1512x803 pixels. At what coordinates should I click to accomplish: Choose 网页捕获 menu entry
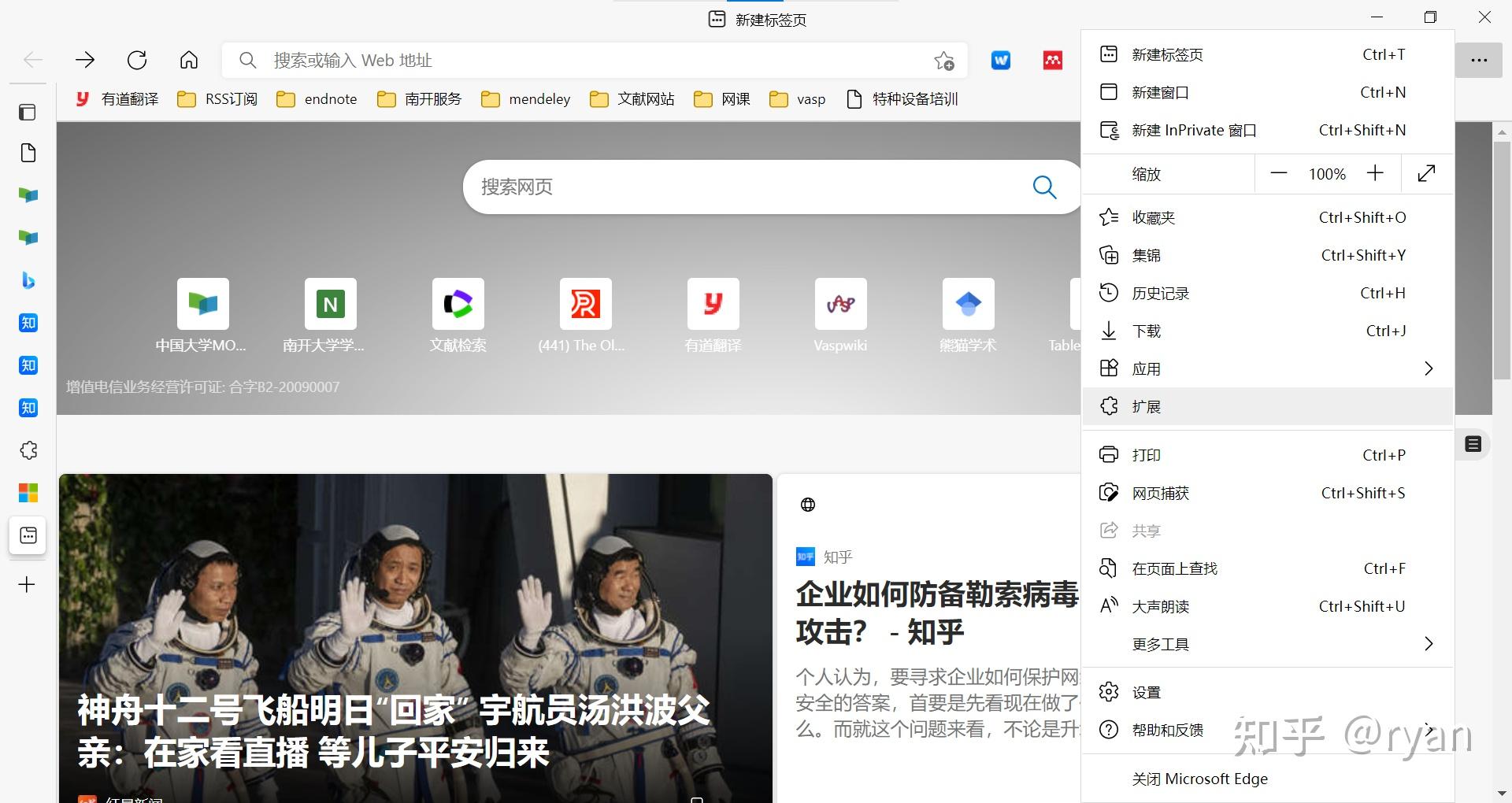click(1268, 493)
